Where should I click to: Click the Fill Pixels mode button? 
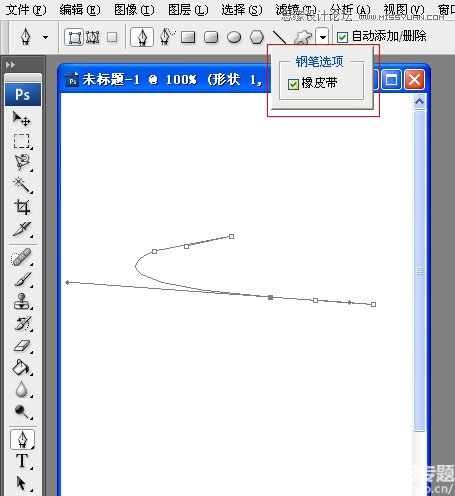[x=112, y=37]
